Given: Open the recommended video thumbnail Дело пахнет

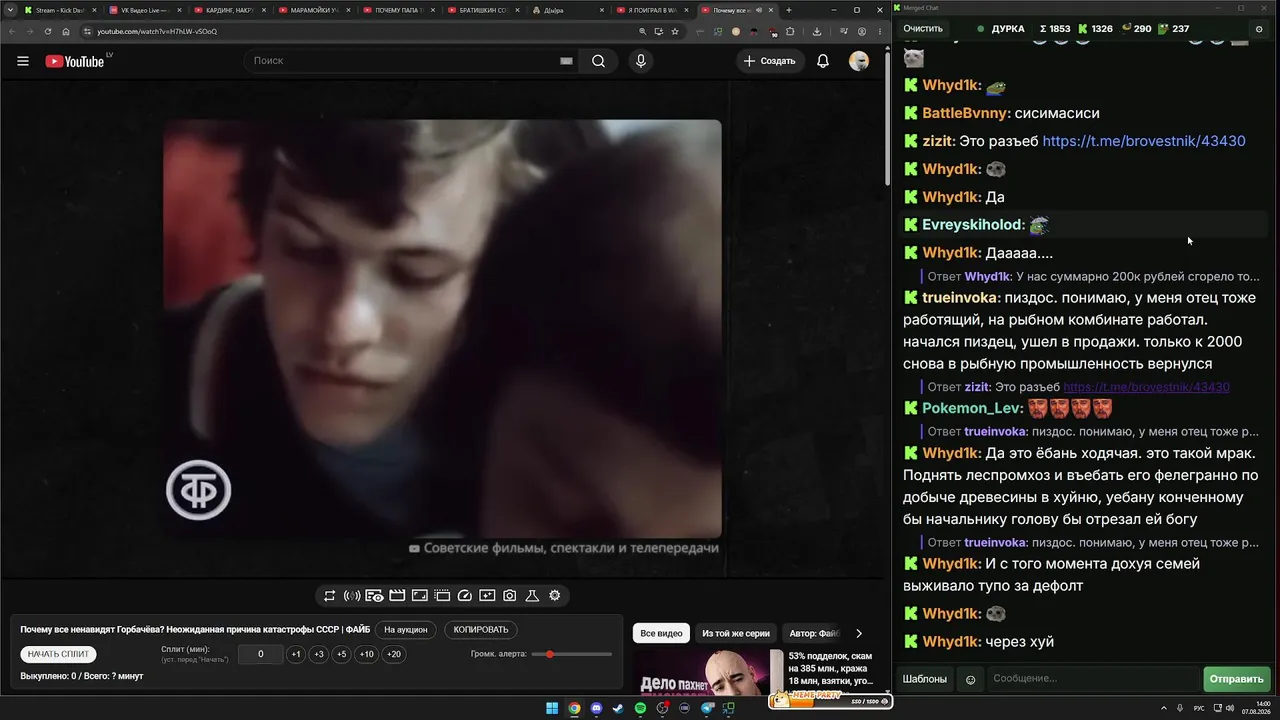Looking at the screenshot, I should [x=707, y=673].
